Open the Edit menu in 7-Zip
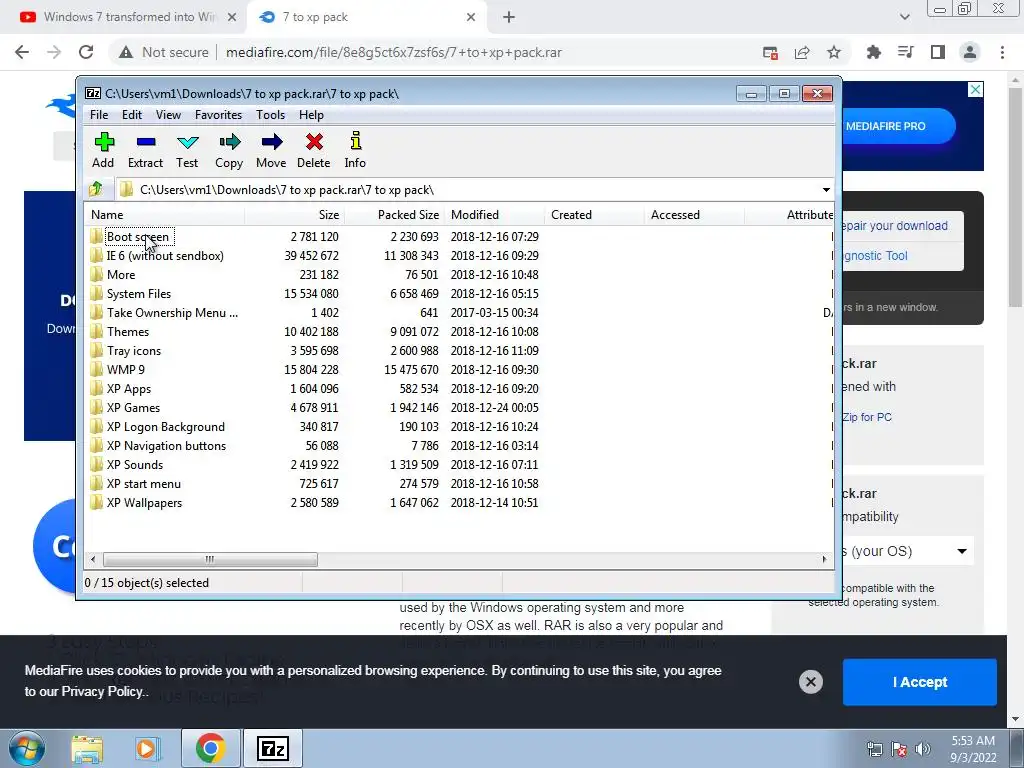The width and height of the screenshot is (1024, 768). tap(132, 115)
